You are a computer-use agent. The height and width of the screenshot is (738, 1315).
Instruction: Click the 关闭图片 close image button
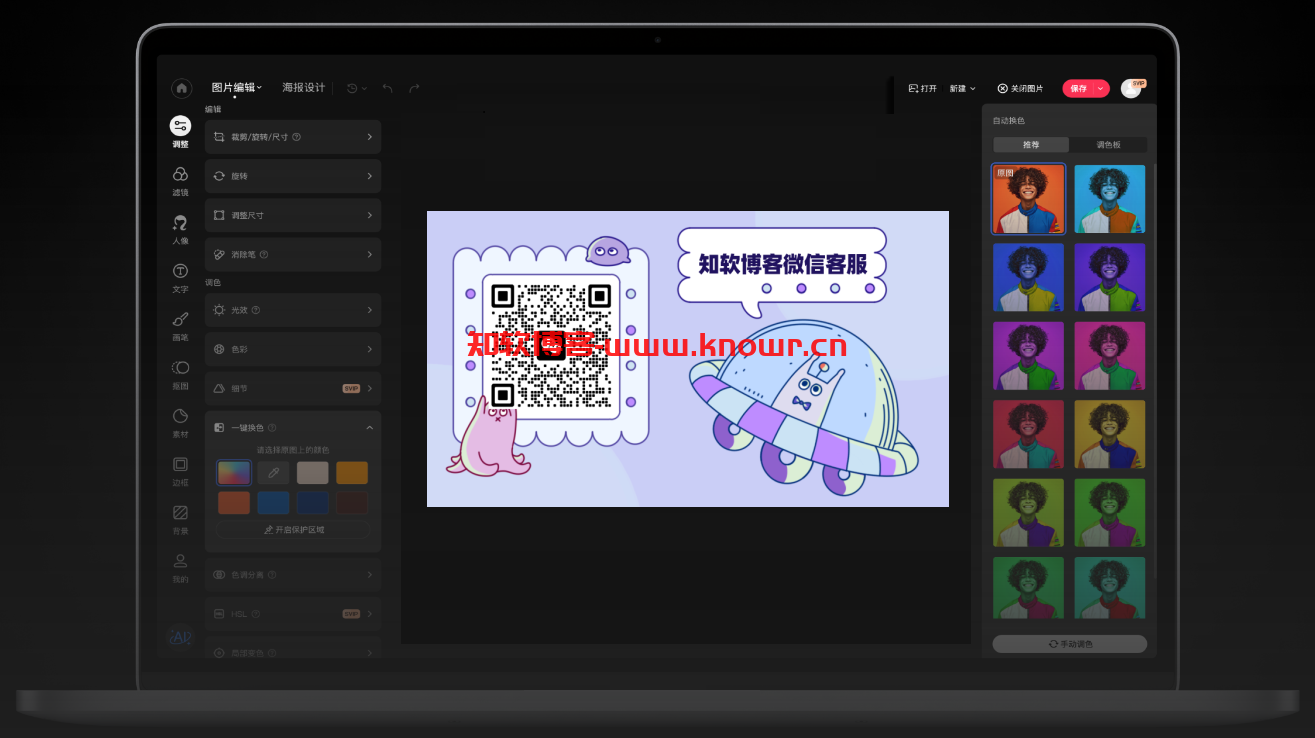click(1020, 88)
